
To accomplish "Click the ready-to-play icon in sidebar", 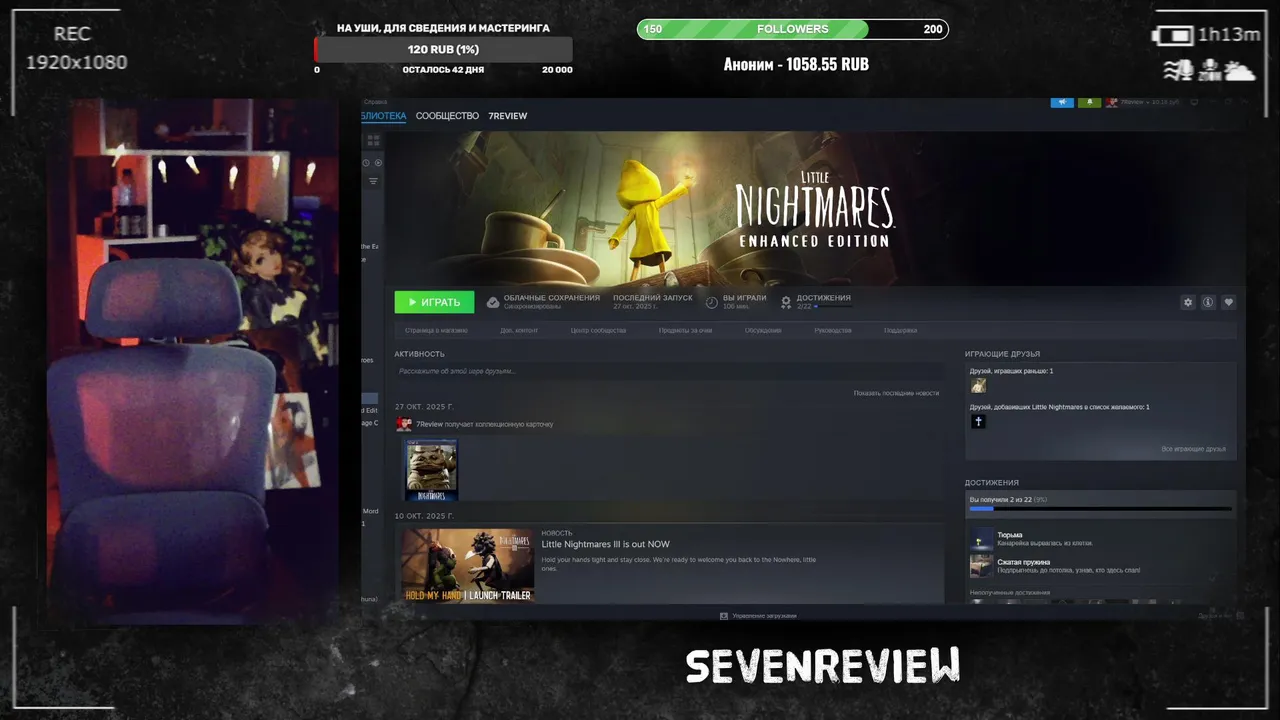I will click(x=377, y=162).
